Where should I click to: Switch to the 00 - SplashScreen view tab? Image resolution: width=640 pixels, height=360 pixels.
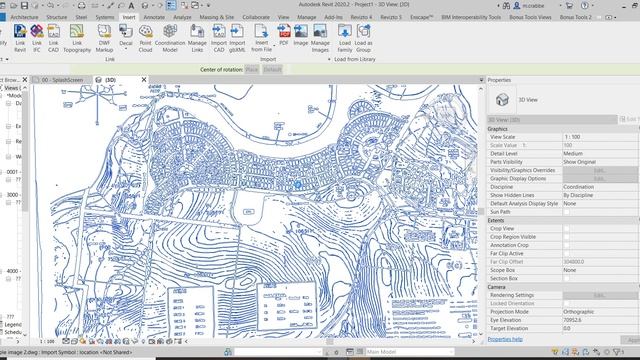point(62,80)
